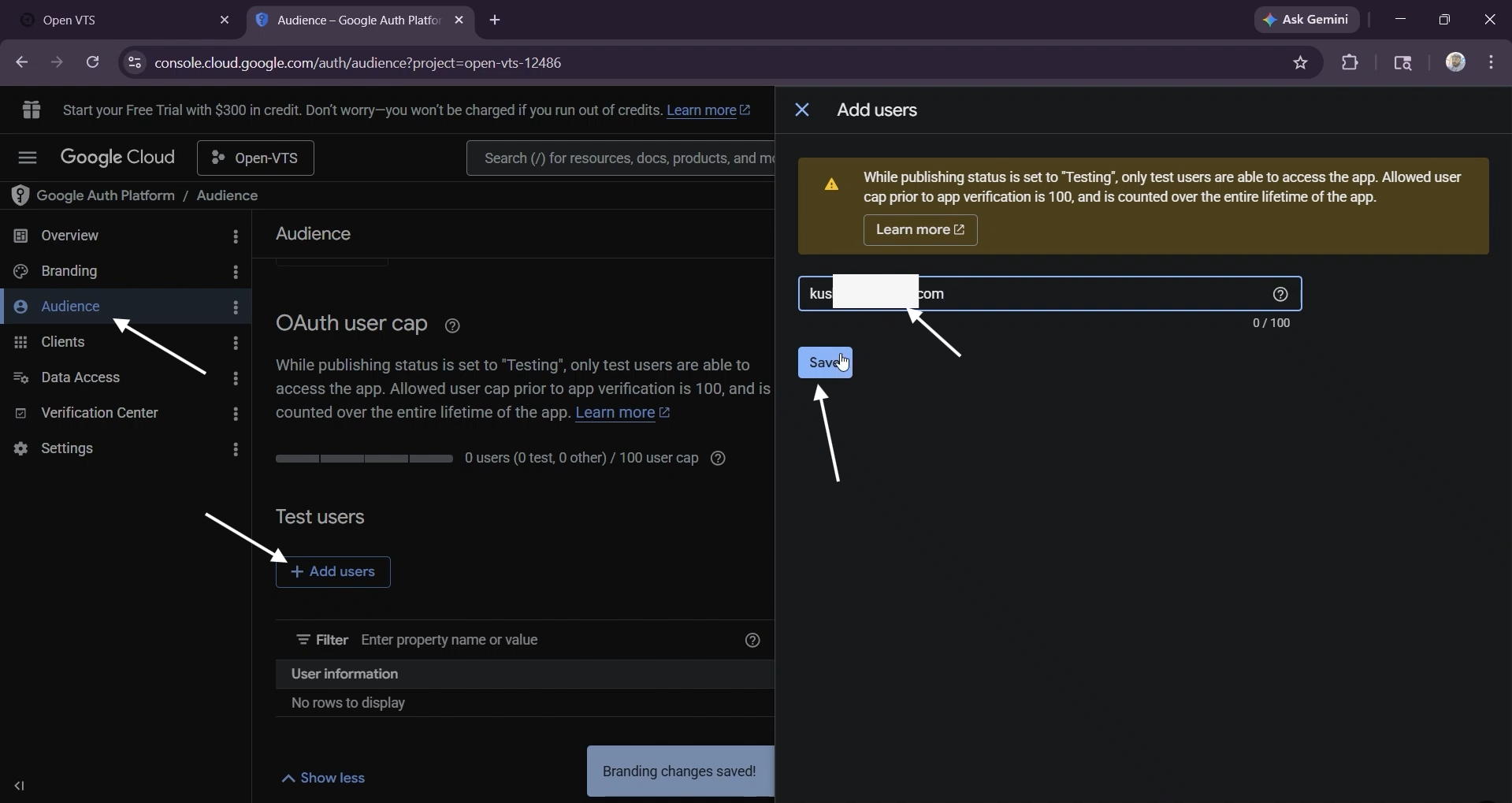This screenshot has height=803, width=1512.
Task: Open more options for Data Access
Action: pyautogui.click(x=236, y=378)
